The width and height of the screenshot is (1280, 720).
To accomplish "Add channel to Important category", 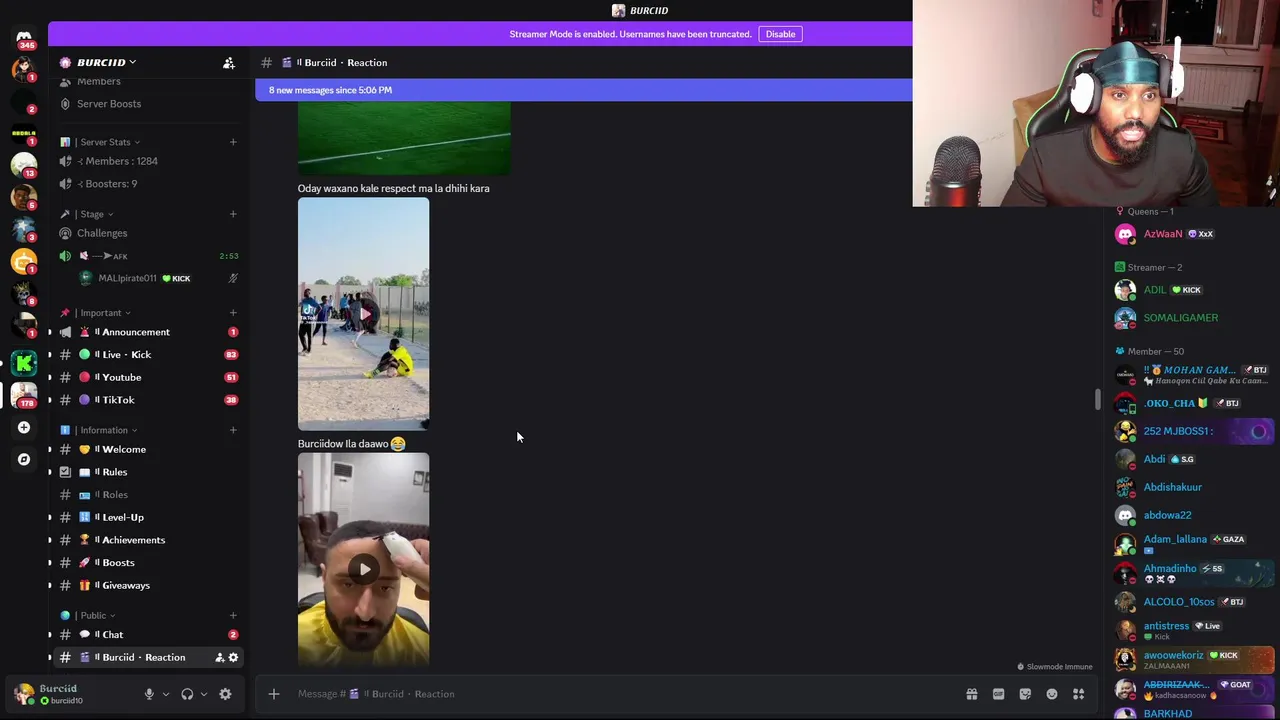I will click(233, 313).
